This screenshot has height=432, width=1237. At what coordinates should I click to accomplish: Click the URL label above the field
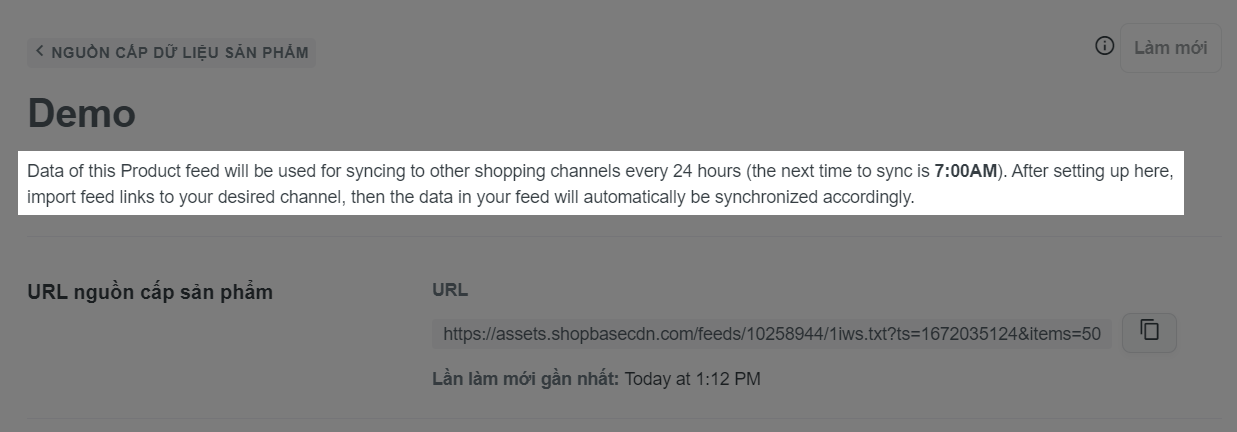coord(450,290)
